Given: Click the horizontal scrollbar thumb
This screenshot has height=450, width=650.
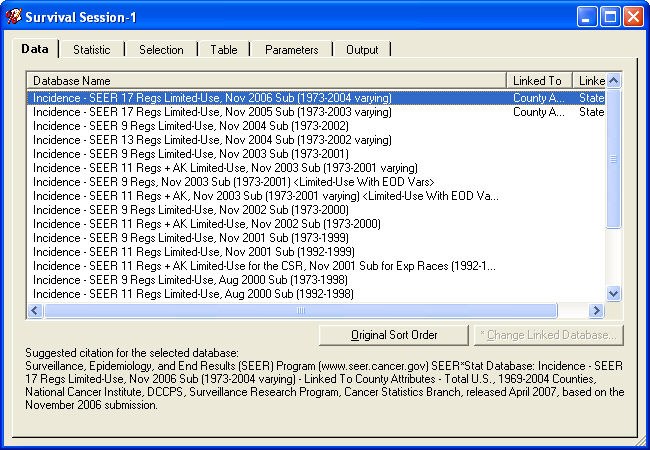Looking at the screenshot, I should 300,311.
